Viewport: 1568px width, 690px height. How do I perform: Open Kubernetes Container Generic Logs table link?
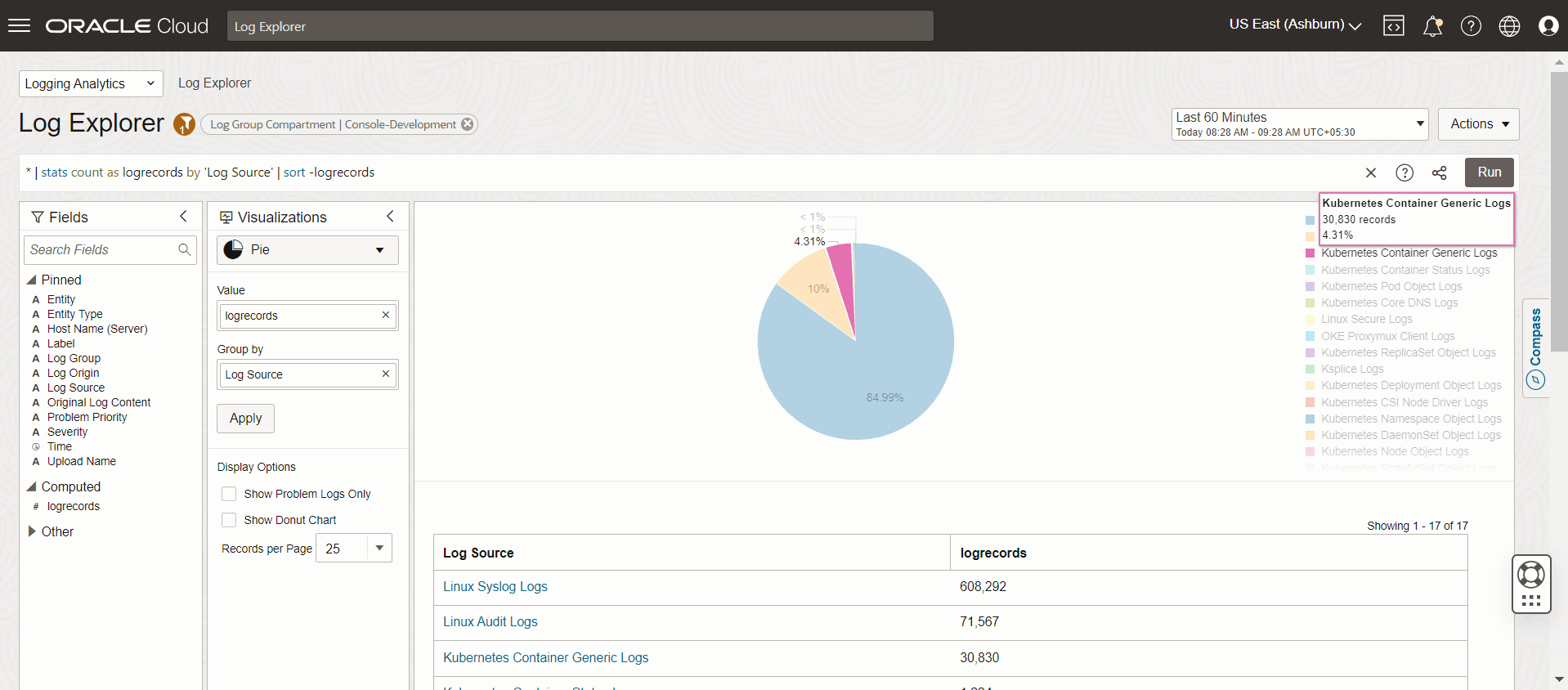tap(545, 657)
